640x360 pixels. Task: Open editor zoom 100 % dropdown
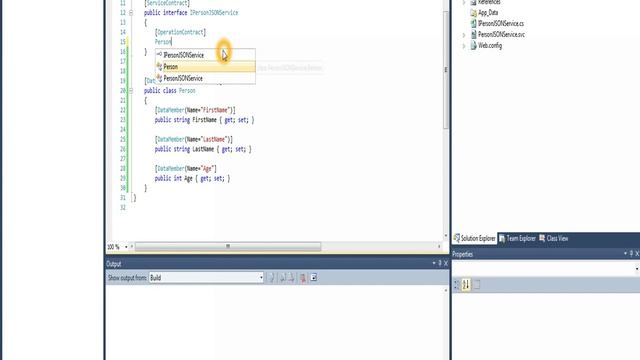(126, 247)
